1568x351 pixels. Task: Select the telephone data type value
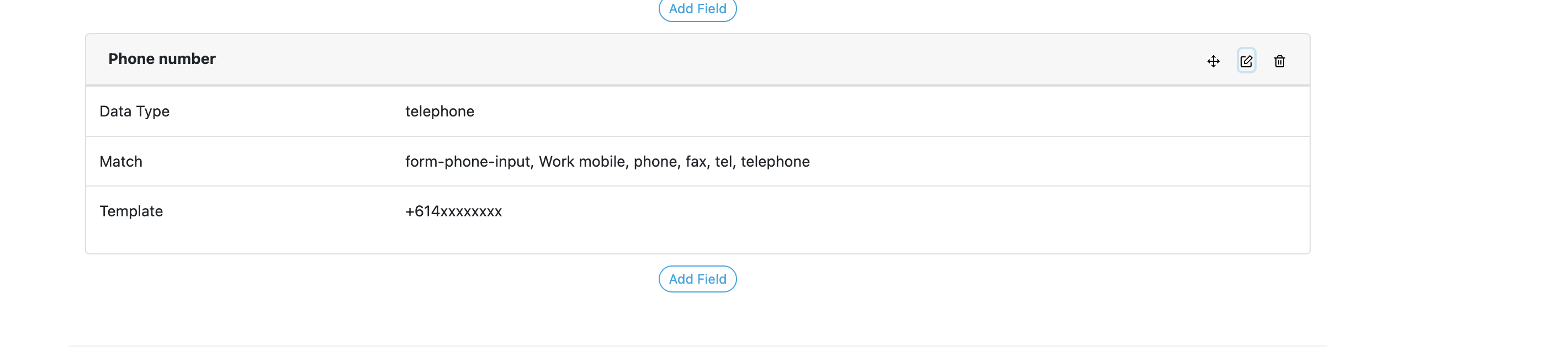pos(439,111)
